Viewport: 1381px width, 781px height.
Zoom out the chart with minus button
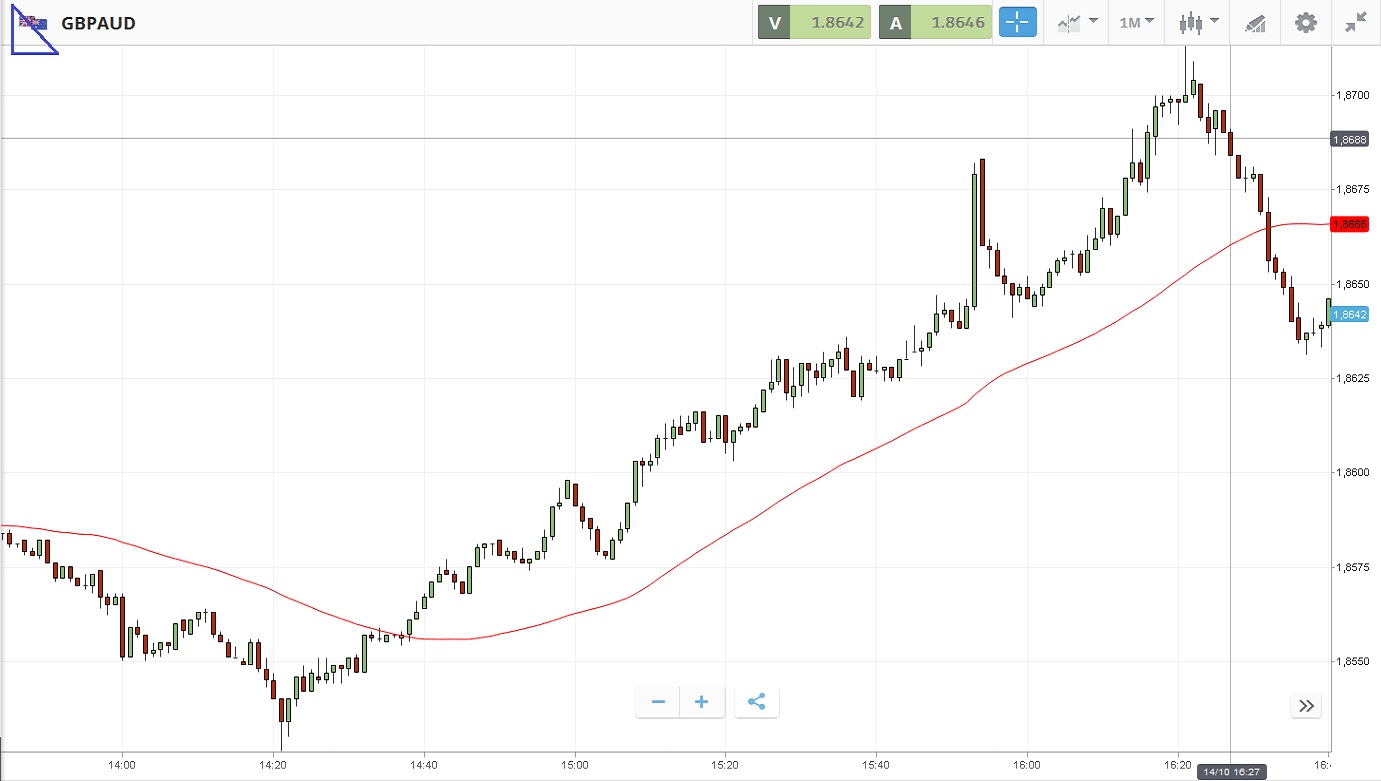658,702
